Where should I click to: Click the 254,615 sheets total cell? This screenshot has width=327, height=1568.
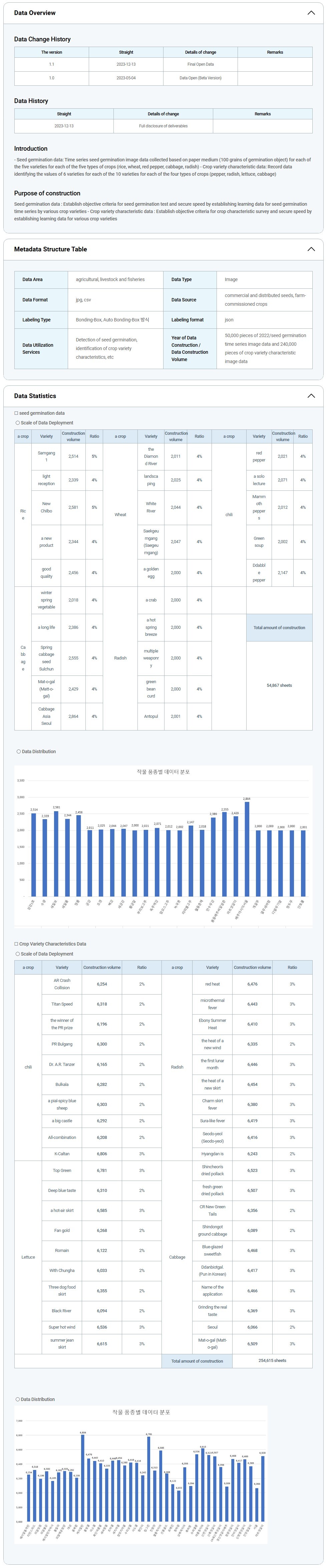pos(272,1360)
